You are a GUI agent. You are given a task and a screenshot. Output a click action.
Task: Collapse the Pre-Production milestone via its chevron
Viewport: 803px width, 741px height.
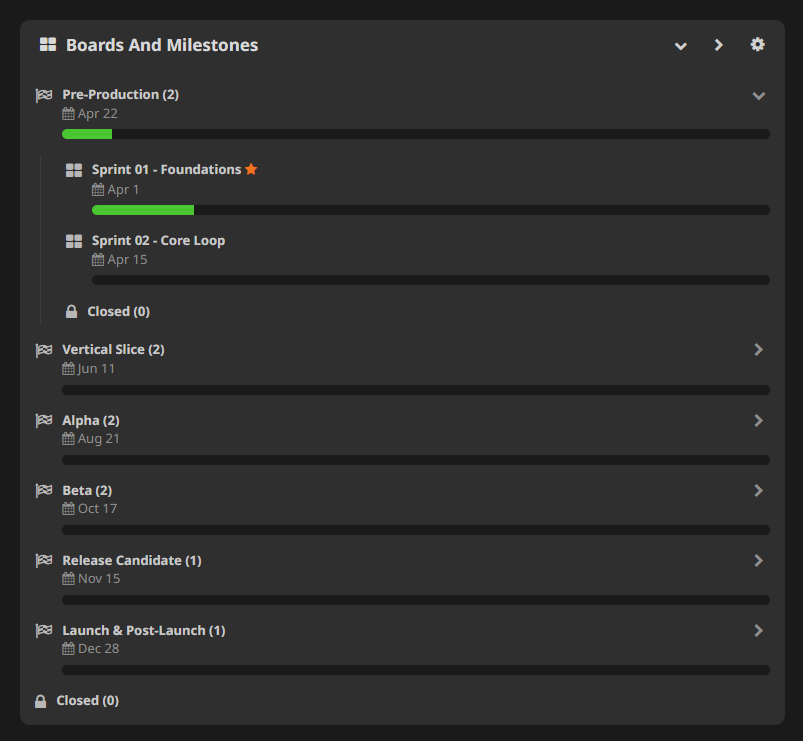(758, 95)
